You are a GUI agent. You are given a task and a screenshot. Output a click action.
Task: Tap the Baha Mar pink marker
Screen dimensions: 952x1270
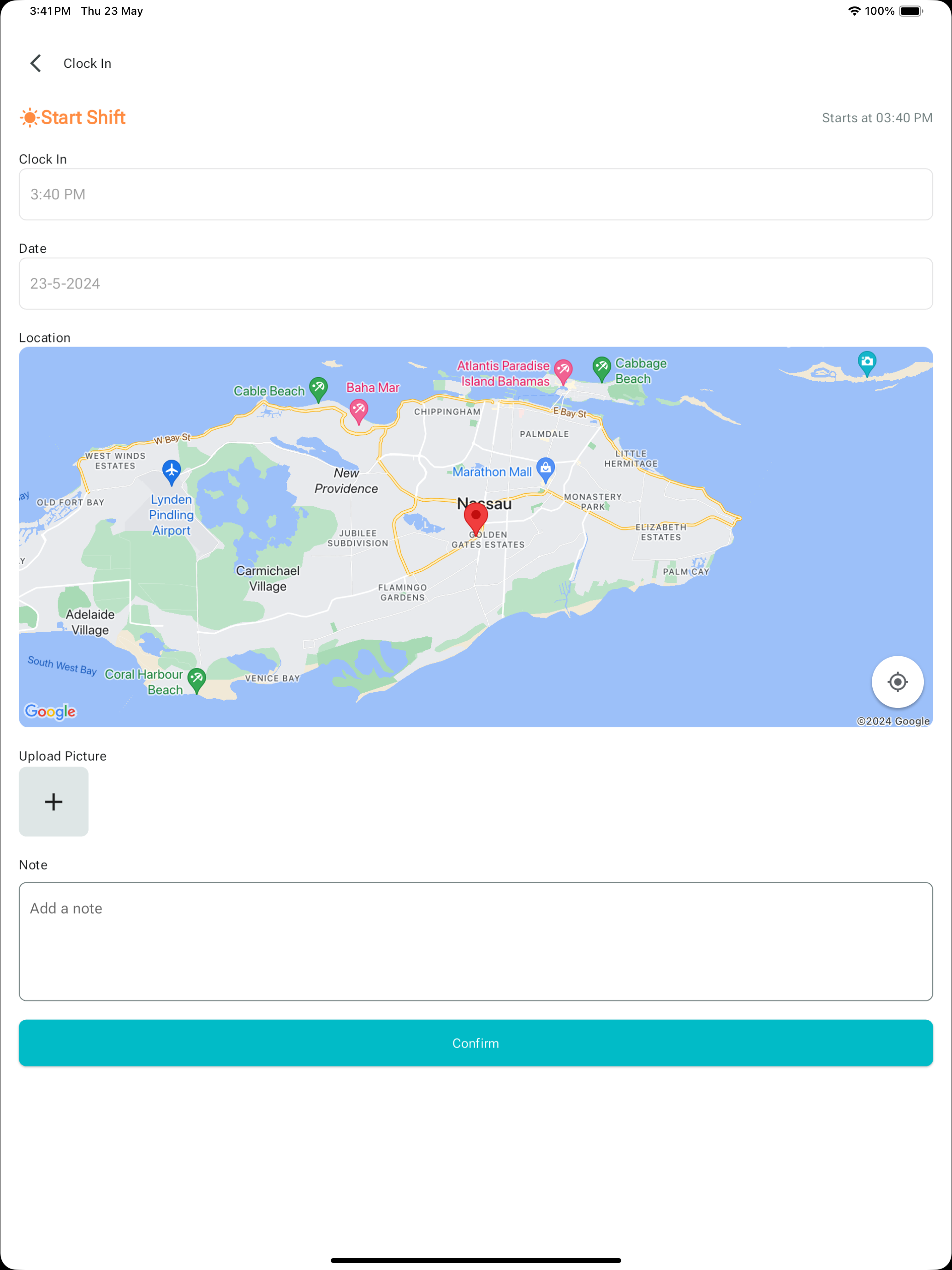pos(359,412)
